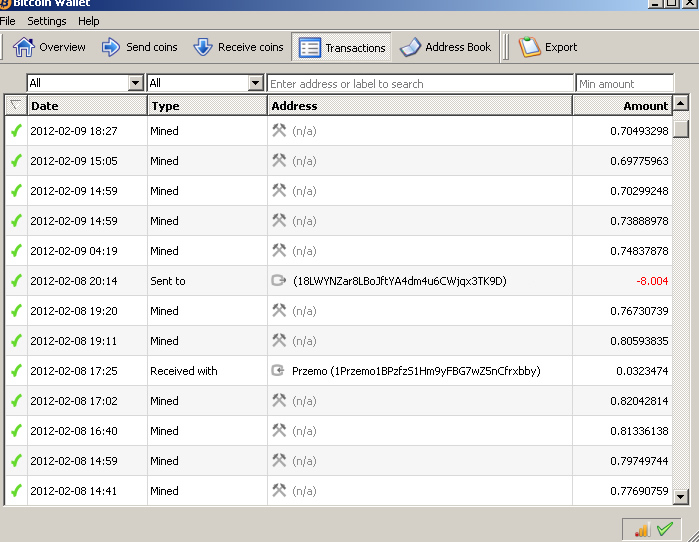Select the row dated 2012-02-09 15:05
The height and width of the screenshot is (542, 699).
click(338, 161)
